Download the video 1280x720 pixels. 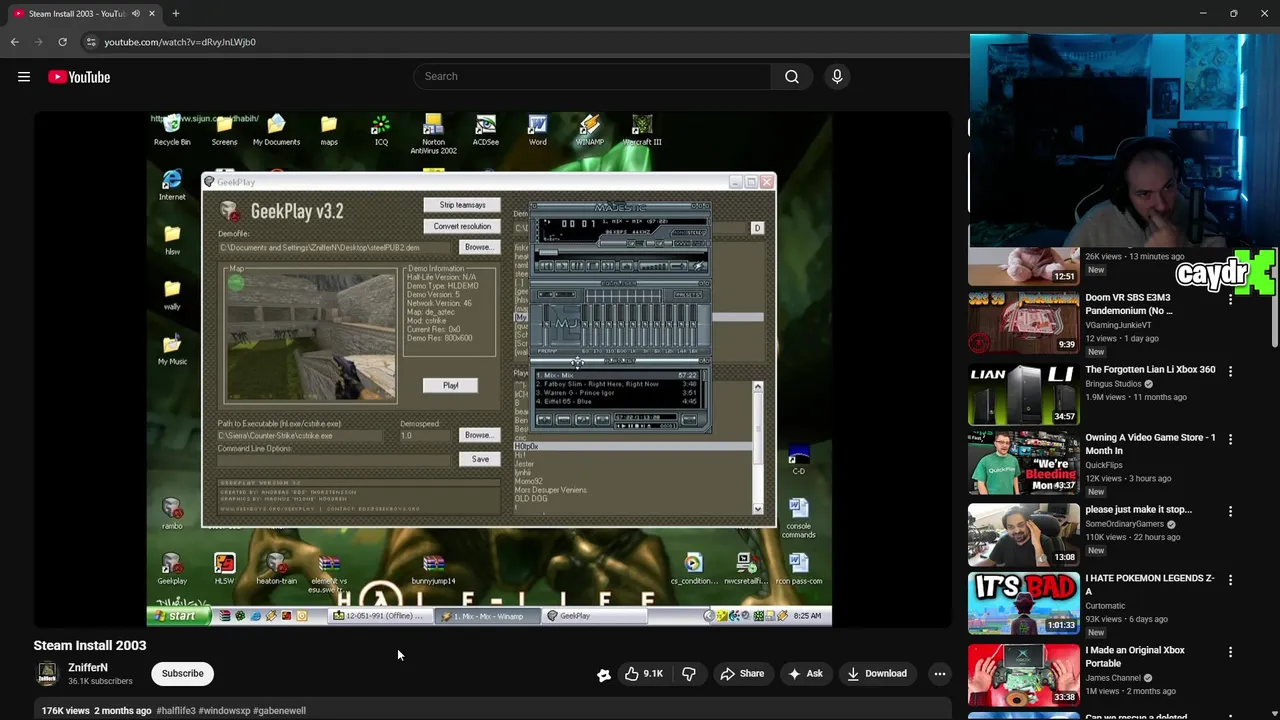point(877,674)
